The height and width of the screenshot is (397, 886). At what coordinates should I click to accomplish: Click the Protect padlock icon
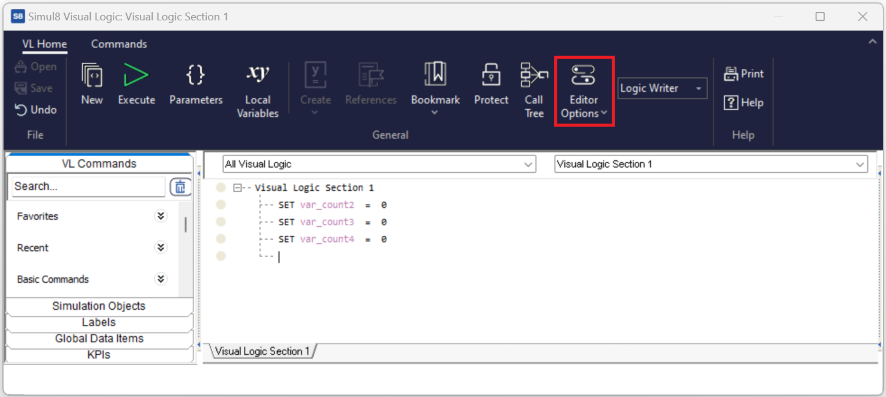(x=491, y=75)
